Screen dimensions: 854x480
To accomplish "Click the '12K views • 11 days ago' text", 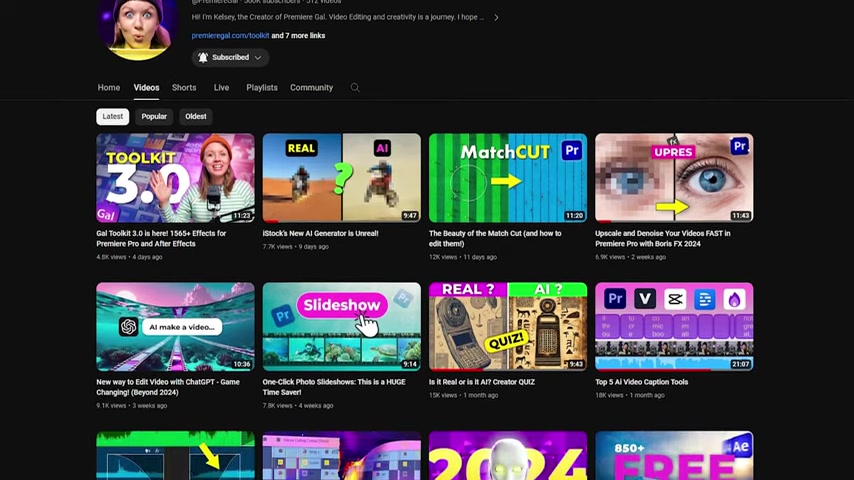I will (x=463, y=257).
